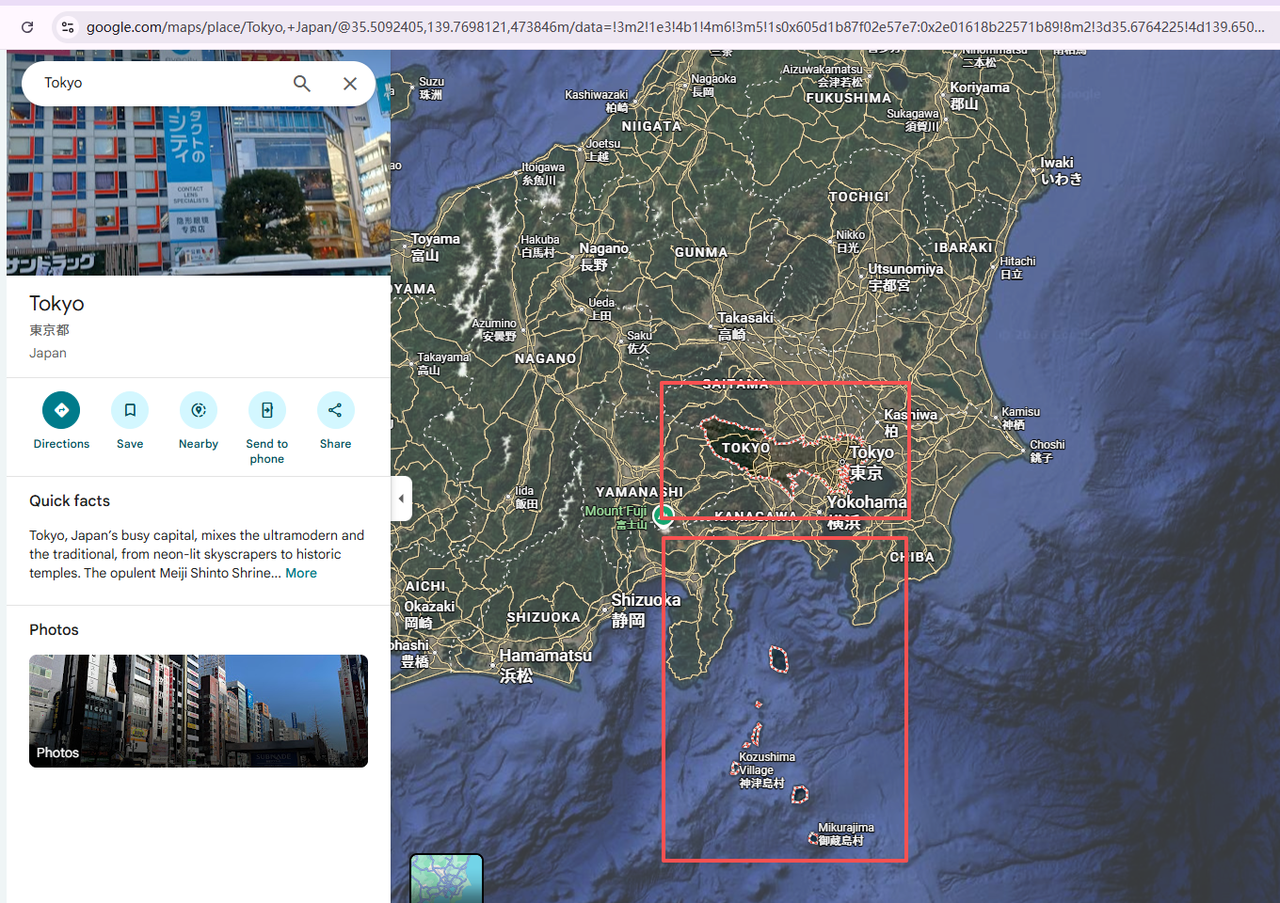Click the Quick facts heading

pyautogui.click(x=69, y=501)
